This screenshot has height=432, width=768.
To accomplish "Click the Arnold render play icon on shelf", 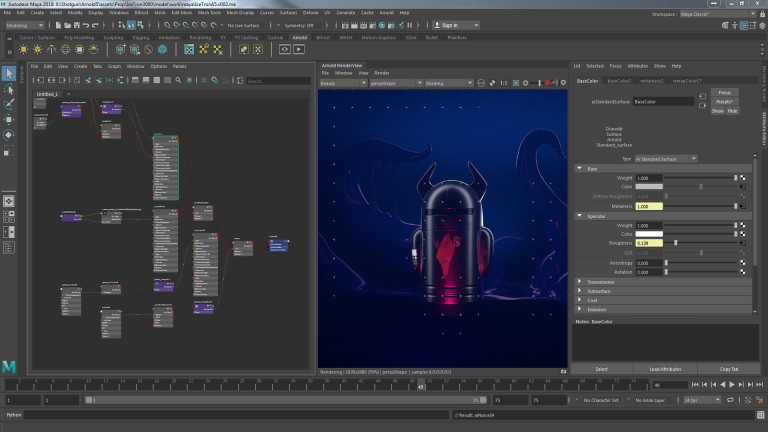I will 299,49.
